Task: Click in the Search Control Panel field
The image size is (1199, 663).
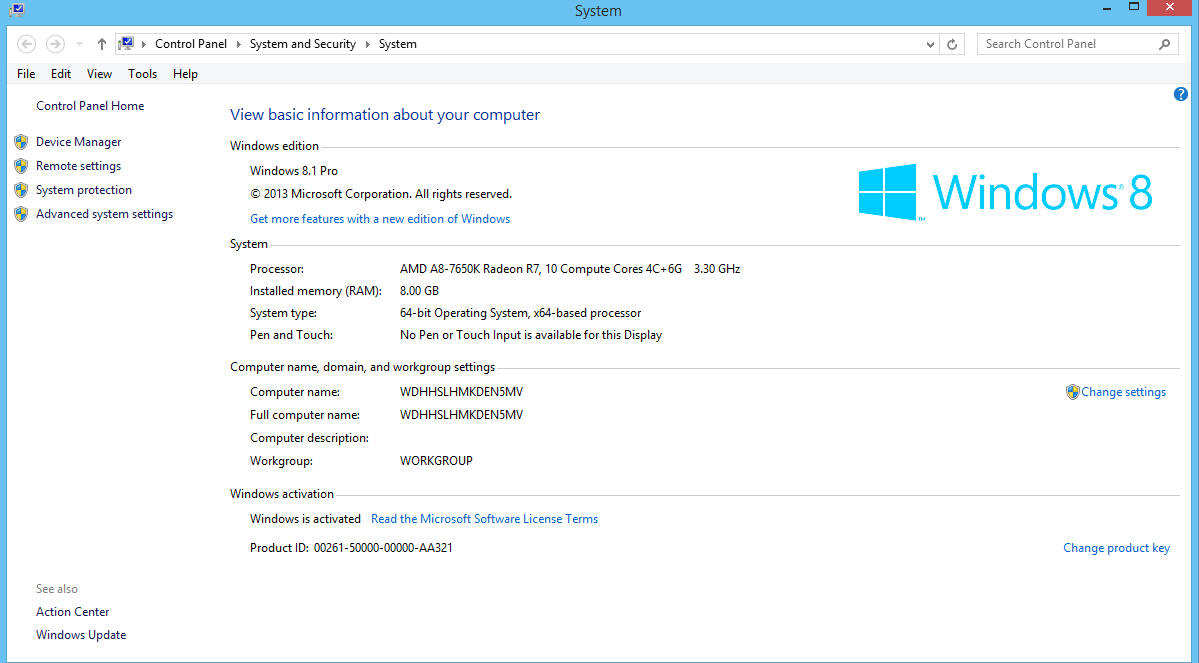Action: click(1065, 44)
